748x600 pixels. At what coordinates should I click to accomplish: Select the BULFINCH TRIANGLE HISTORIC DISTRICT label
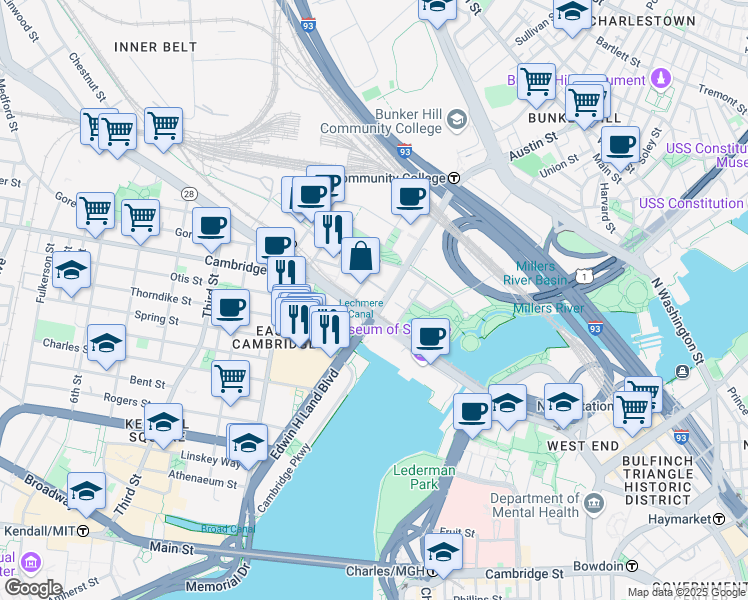658,481
